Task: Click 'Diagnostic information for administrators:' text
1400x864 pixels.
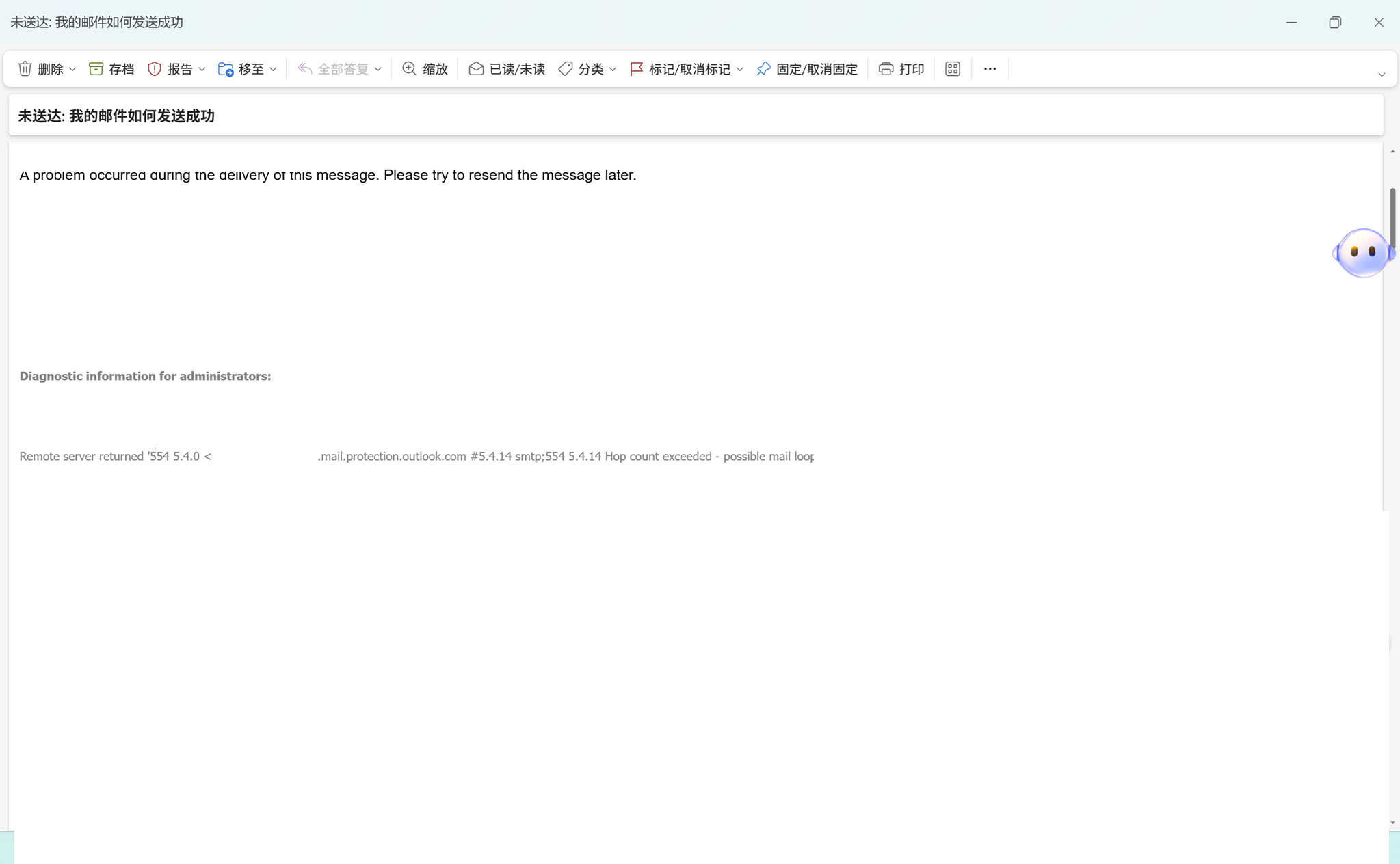Action: coord(145,376)
